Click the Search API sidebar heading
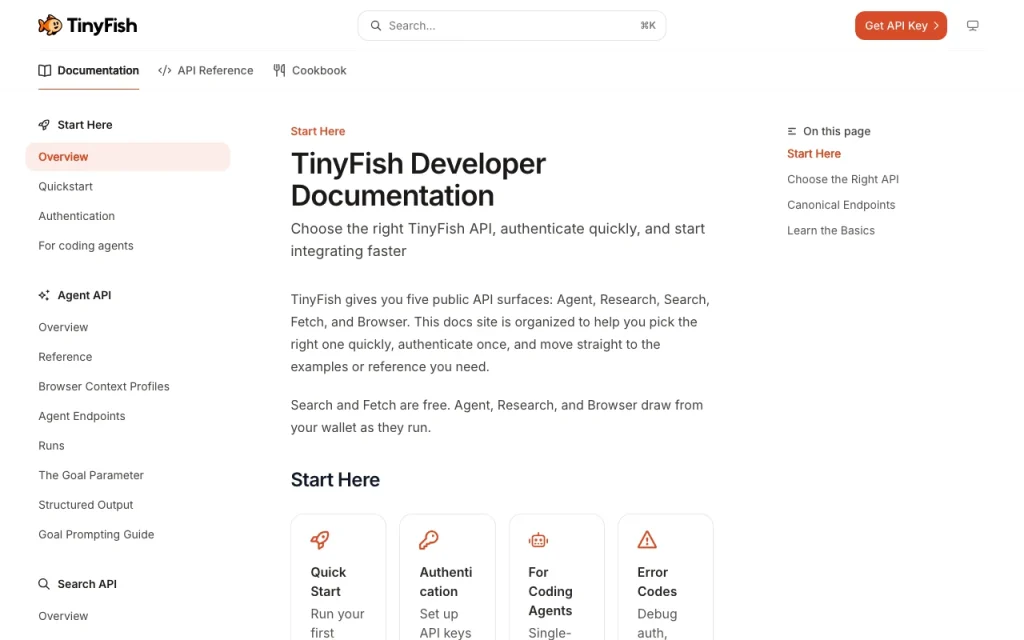The image size is (1024, 640). coord(87,584)
